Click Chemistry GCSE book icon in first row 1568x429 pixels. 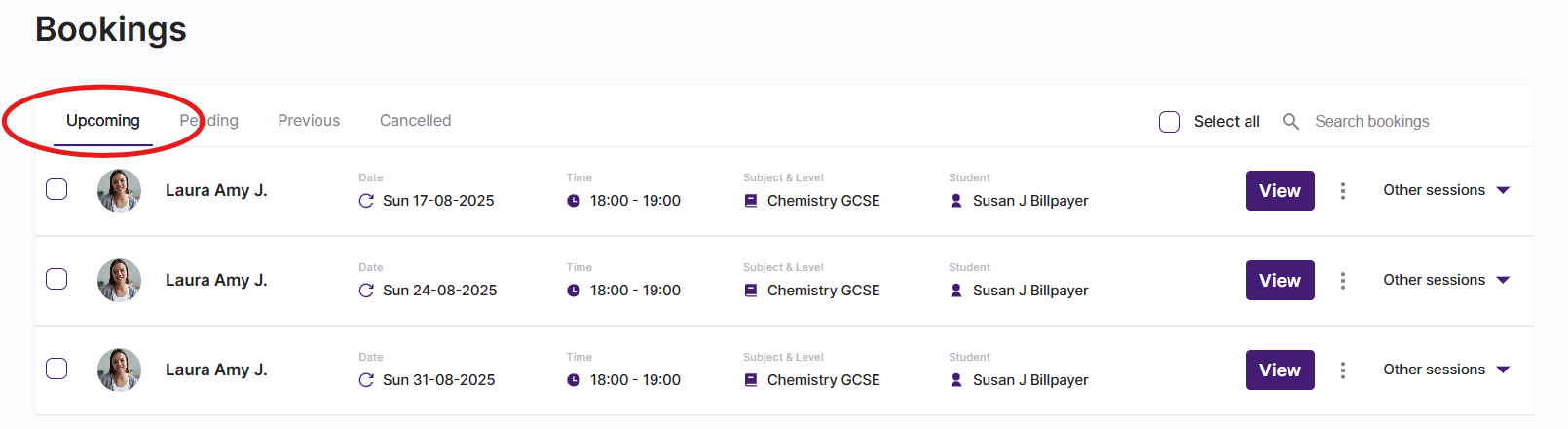tap(751, 201)
